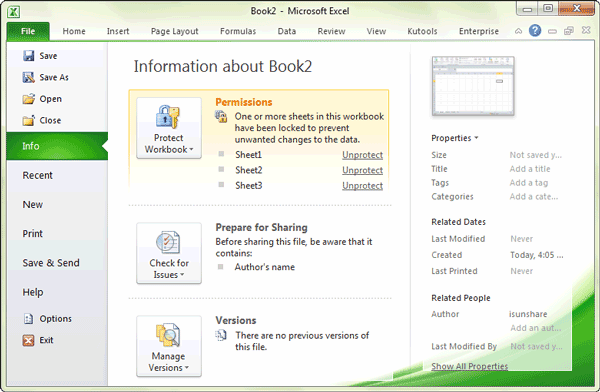Switch to the Review tab
This screenshot has width=600, height=392.
331,31
